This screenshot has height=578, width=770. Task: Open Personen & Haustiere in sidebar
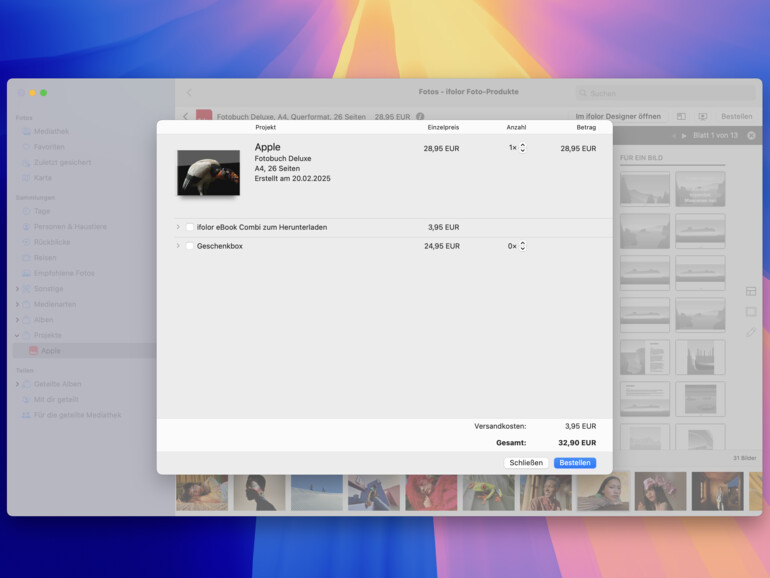click(69, 226)
